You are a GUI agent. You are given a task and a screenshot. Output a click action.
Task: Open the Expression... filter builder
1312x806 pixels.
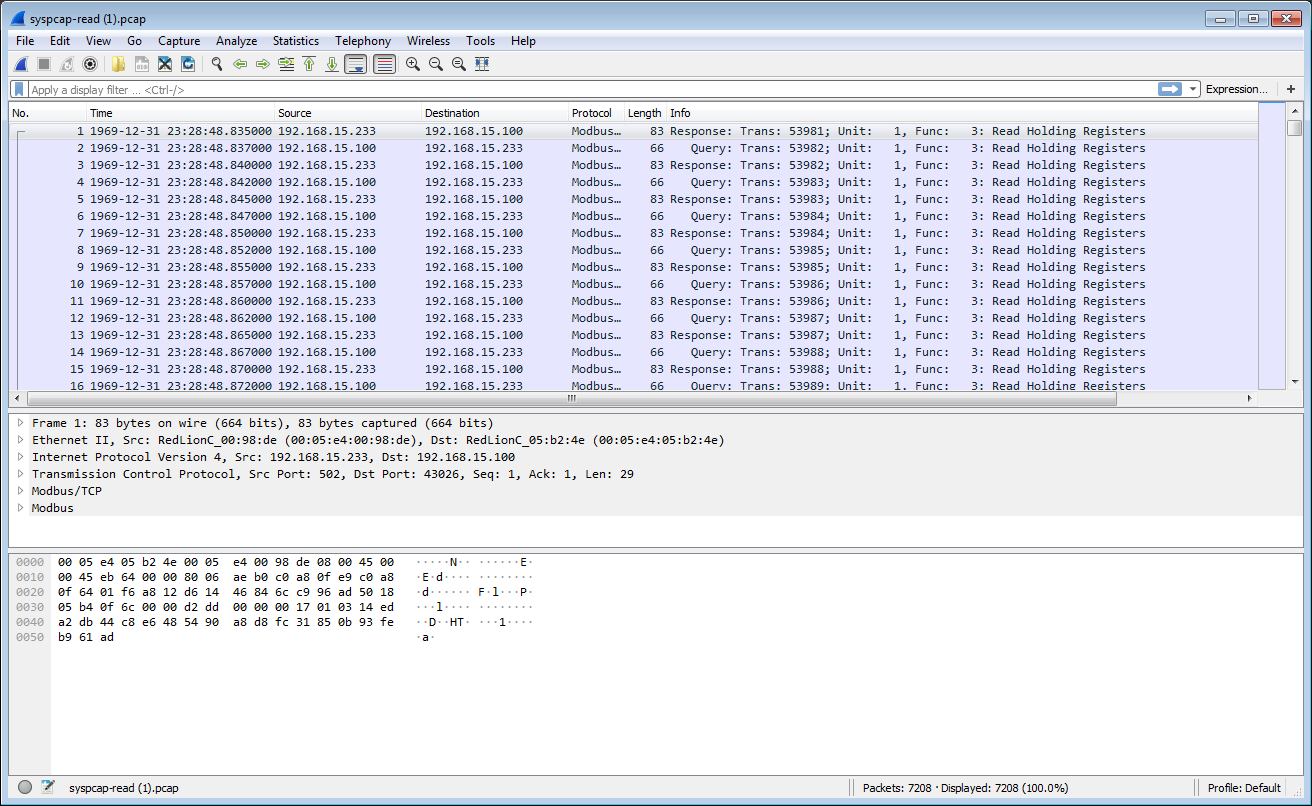1236,89
